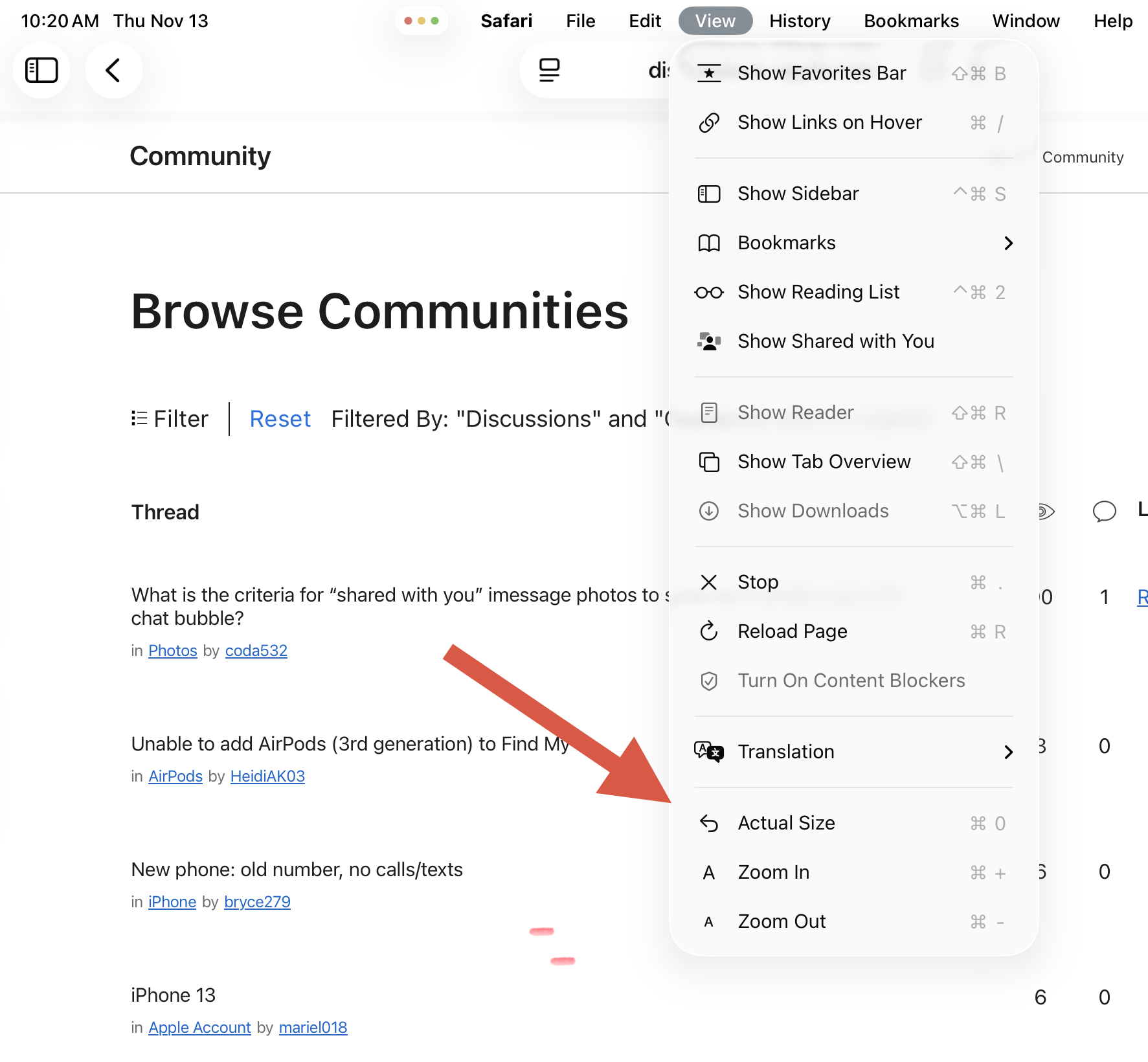
Task: Open the File menu
Action: (x=580, y=21)
